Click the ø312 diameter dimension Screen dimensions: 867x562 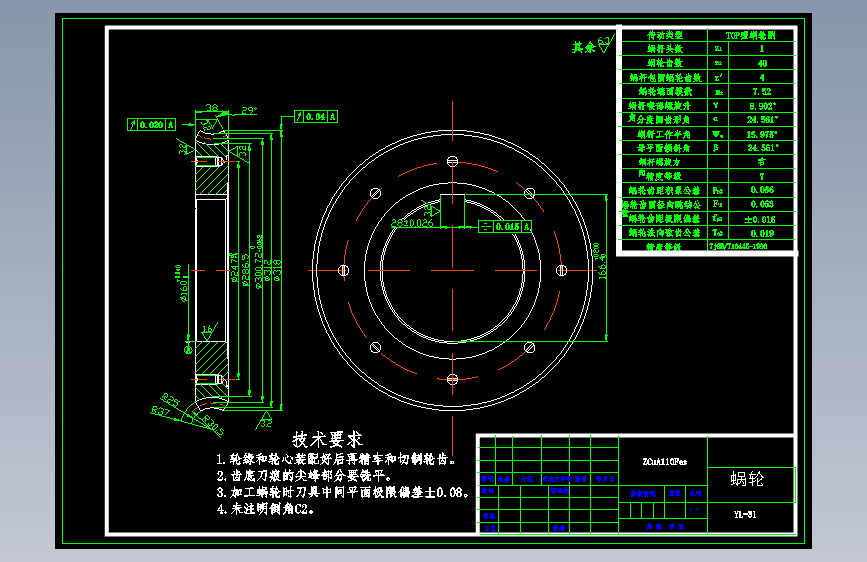[x=268, y=270]
